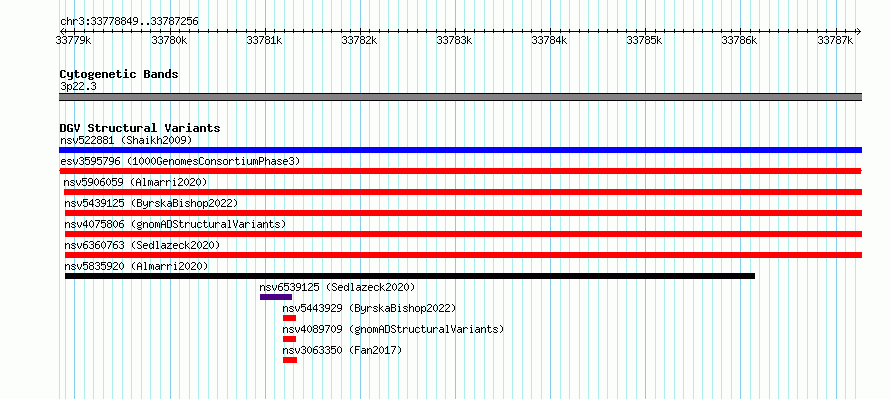The image size is (890, 399).
Task: Click the chr3:33778849..33787256 region label
Action: pyautogui.click(x=129, y=22)
